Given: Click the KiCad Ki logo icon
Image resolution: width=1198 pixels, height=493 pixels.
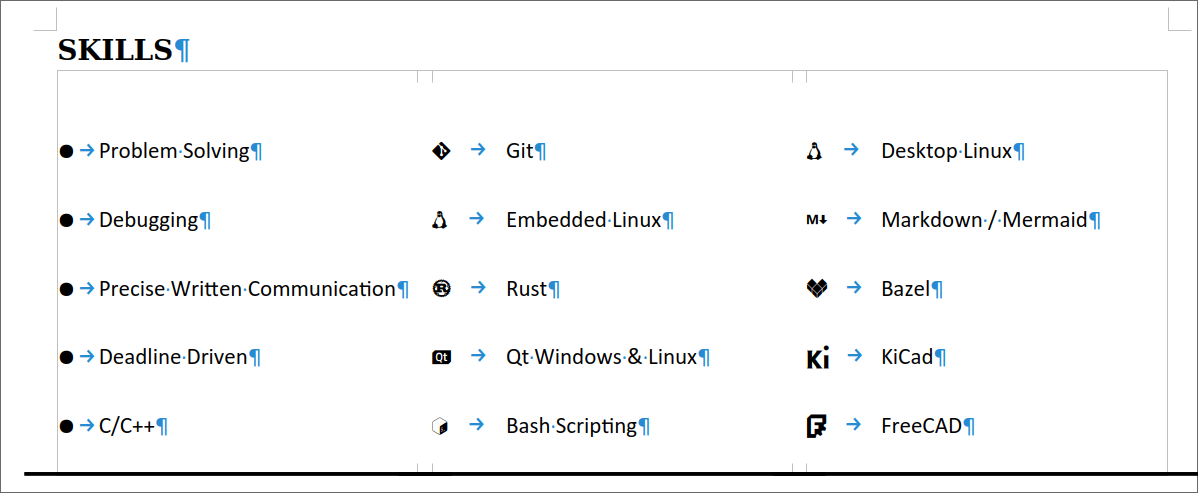Looking at the screenshot, I should tap(817, 358).
